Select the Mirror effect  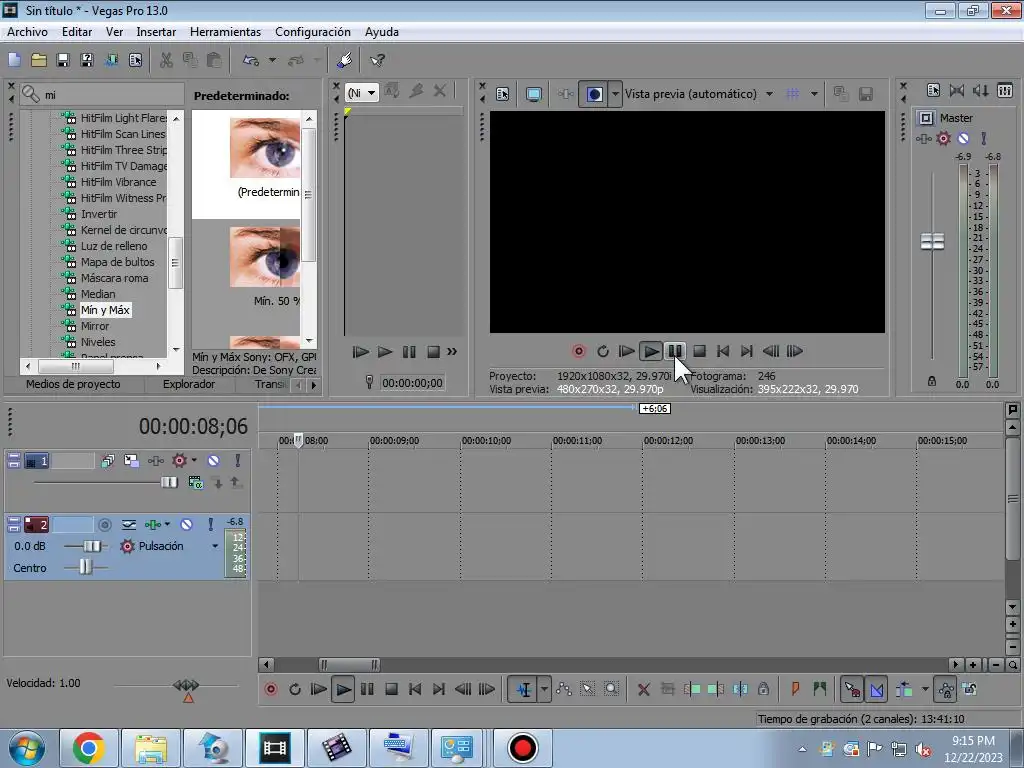click(x=95, y=326)
